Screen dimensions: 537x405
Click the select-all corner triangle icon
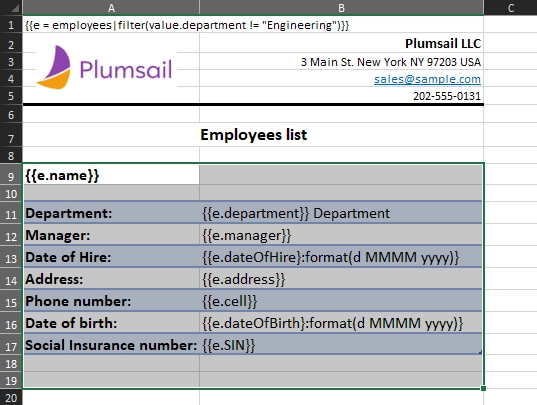[14, 8]
